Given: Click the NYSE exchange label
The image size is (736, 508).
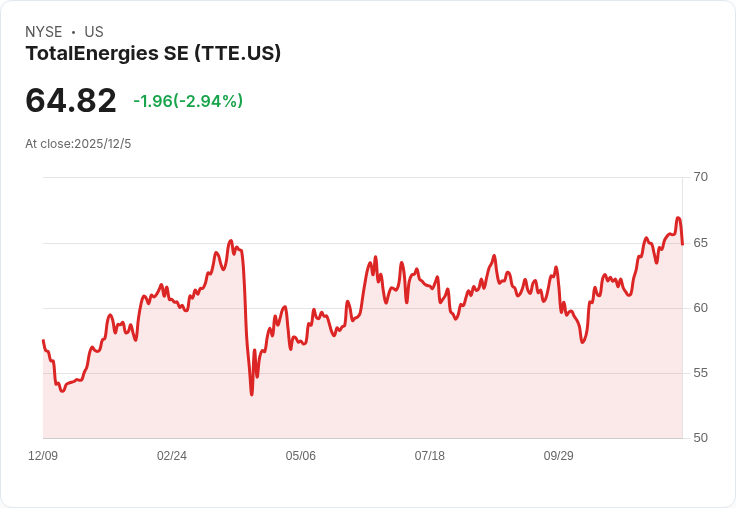Looking at the screenshot, I should click(x=44, y=31).
